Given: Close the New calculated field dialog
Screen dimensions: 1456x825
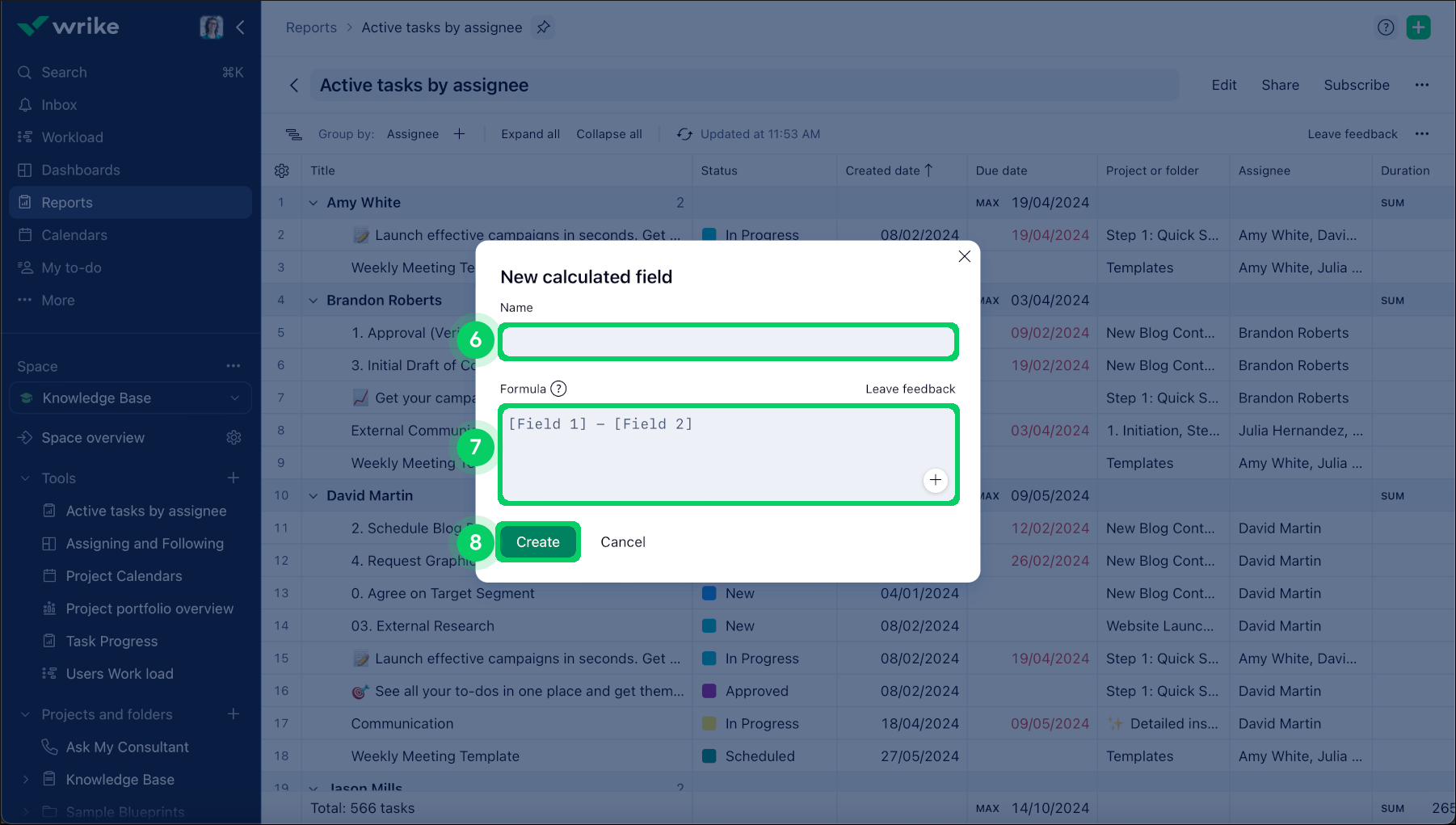Looking at the screenshot, I should [x=964, y=256].
